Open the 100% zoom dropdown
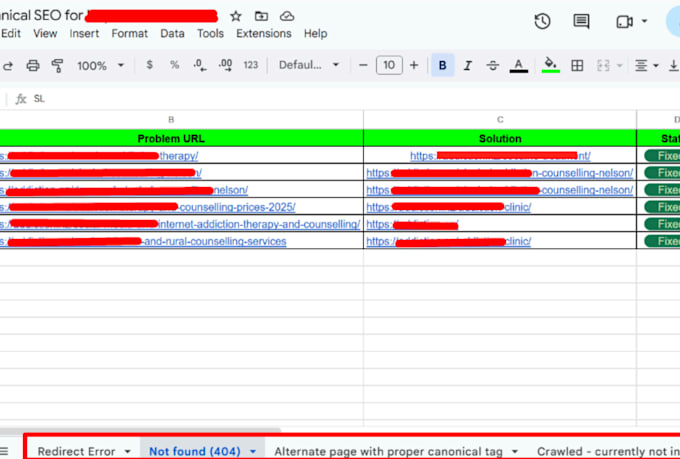 pyautogui.click(x=100, y=66)
